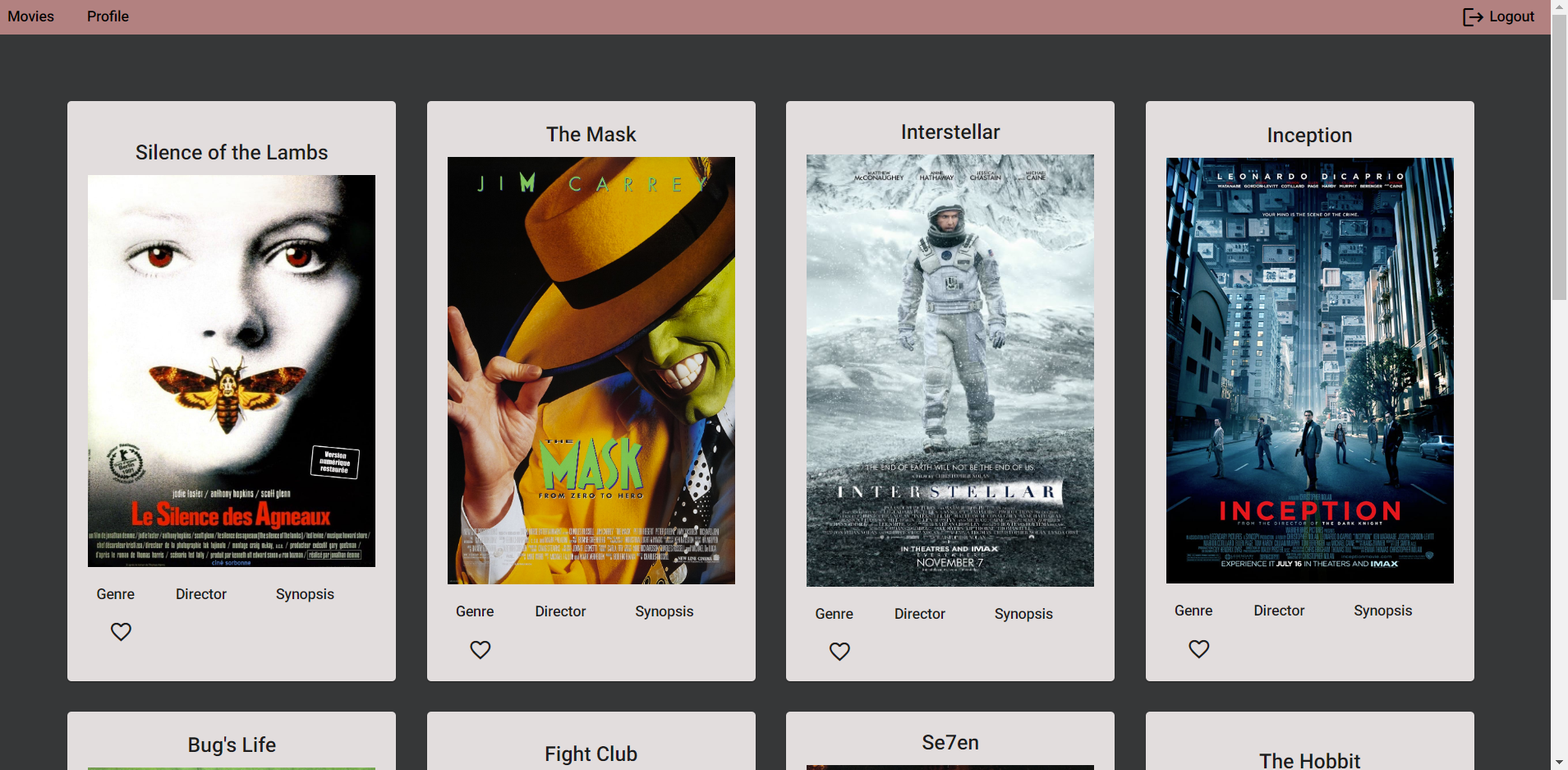Show Genre for Interstellar
This screenshot has height=770, width=1568.
(834, 614)
